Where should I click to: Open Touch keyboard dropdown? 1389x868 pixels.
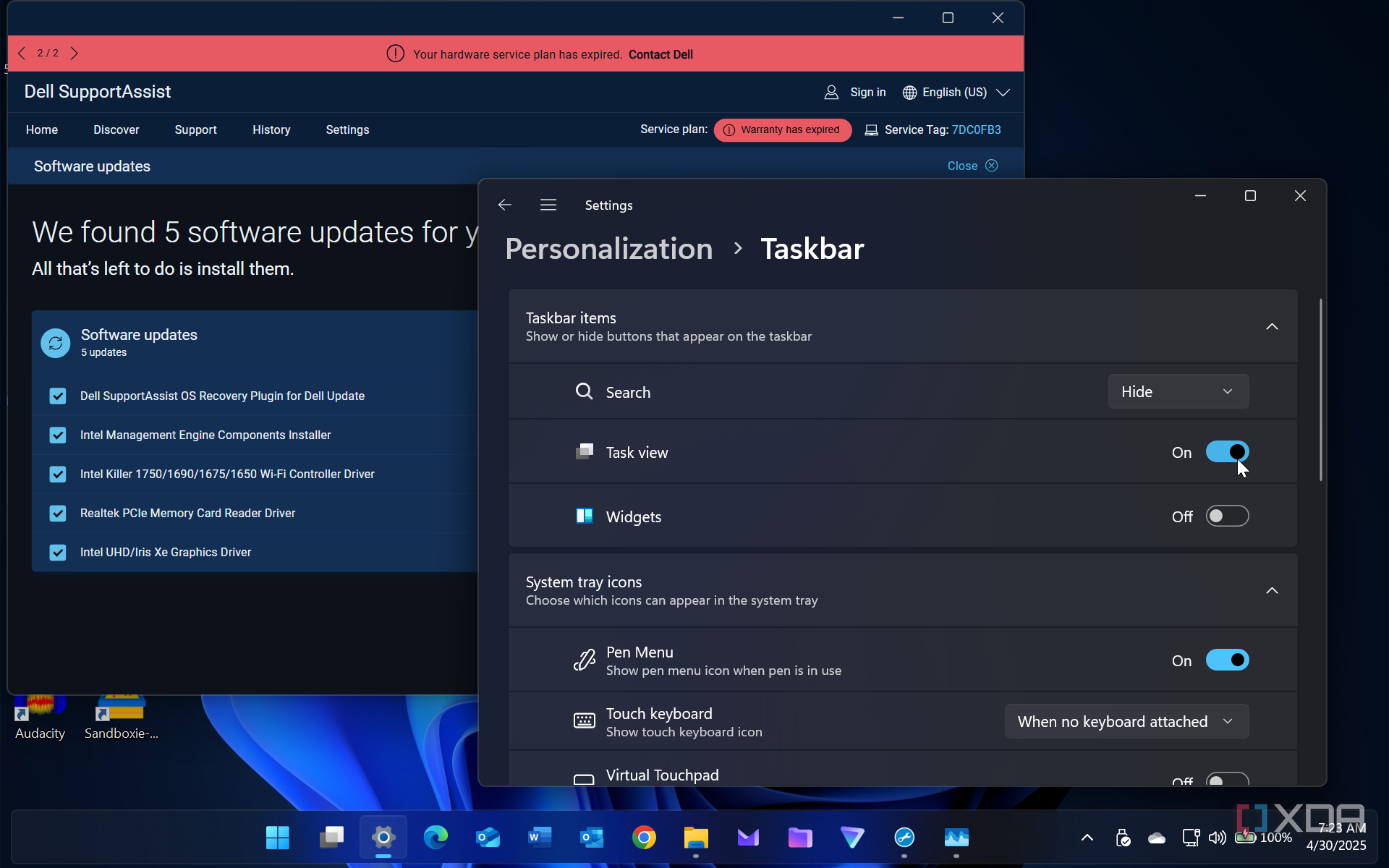point(1126,722)
